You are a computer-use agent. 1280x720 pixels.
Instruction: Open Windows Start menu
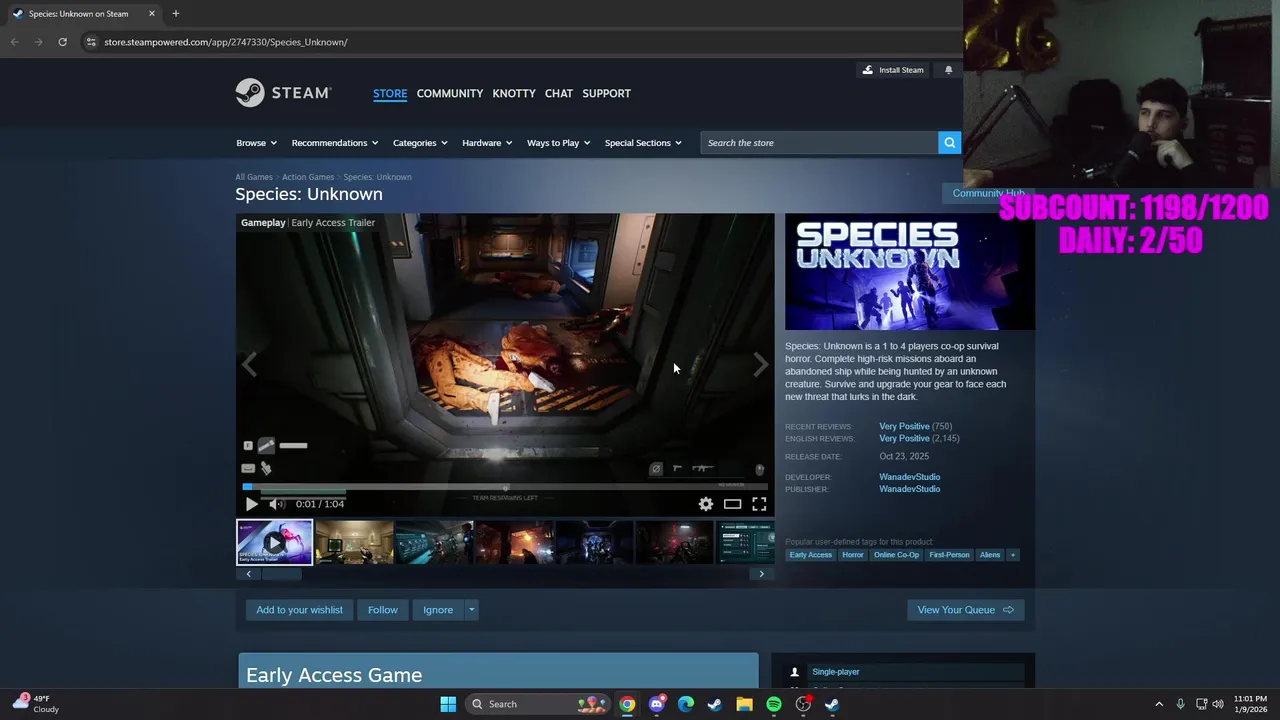pyautogui.click(x=448, y=704)
